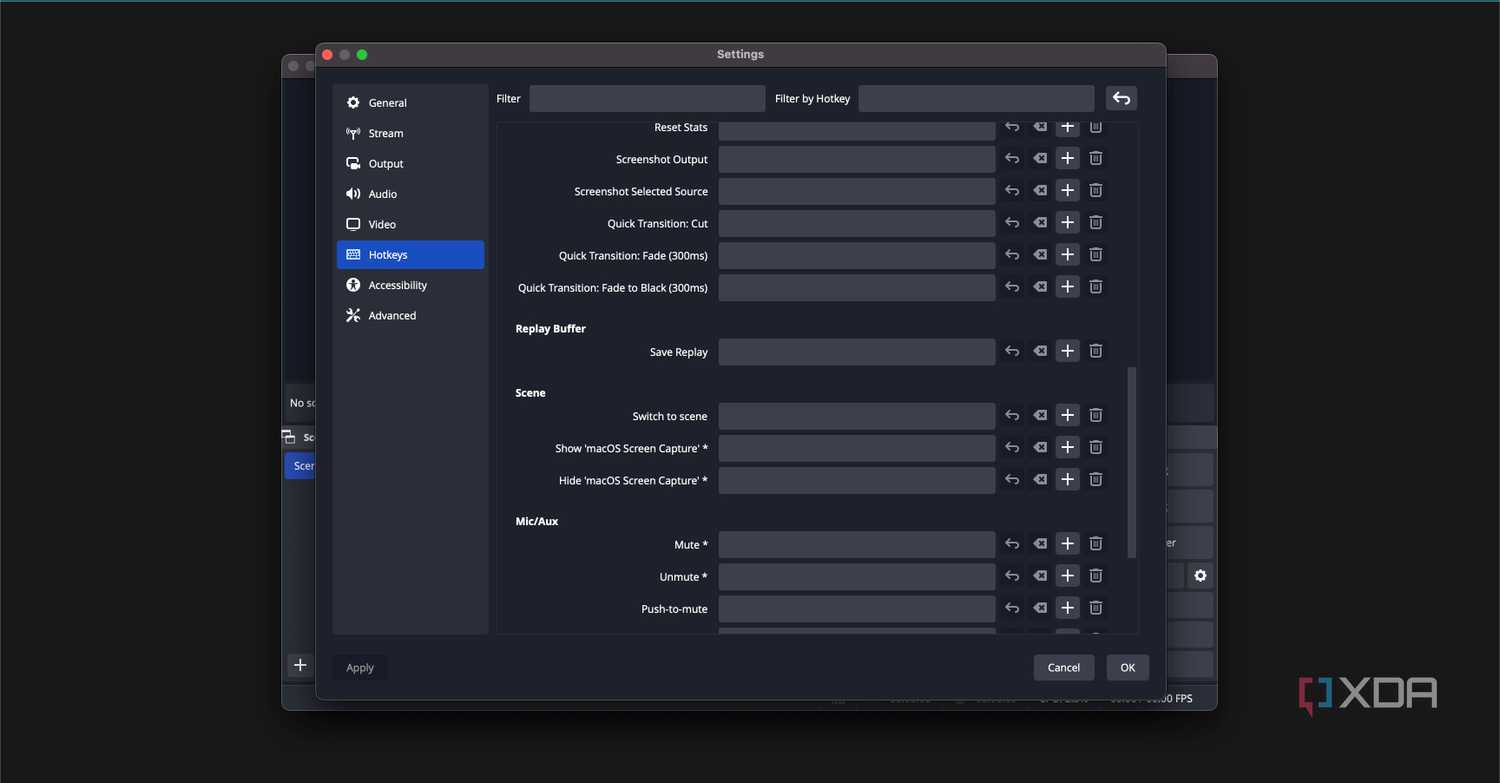Clear the Switch to scene hotkey
Viewport: 1500px width, 783px height.
point(1040,415)
